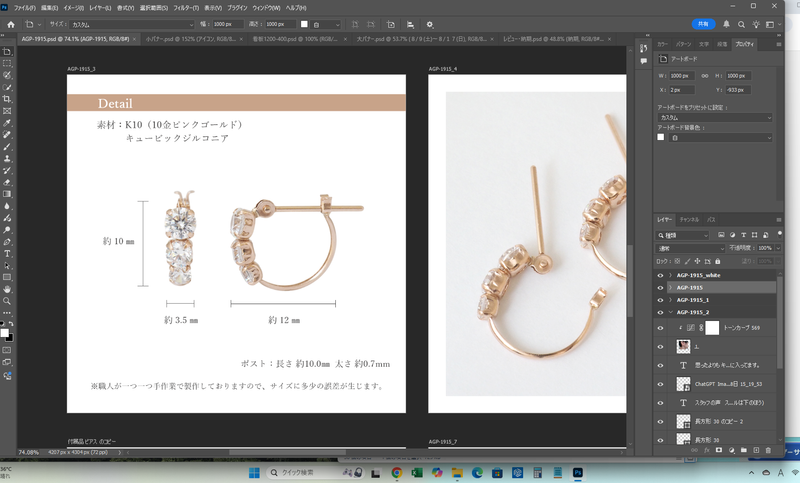
Task: Open the ファイル menu
Action: (x=24, y=8)
